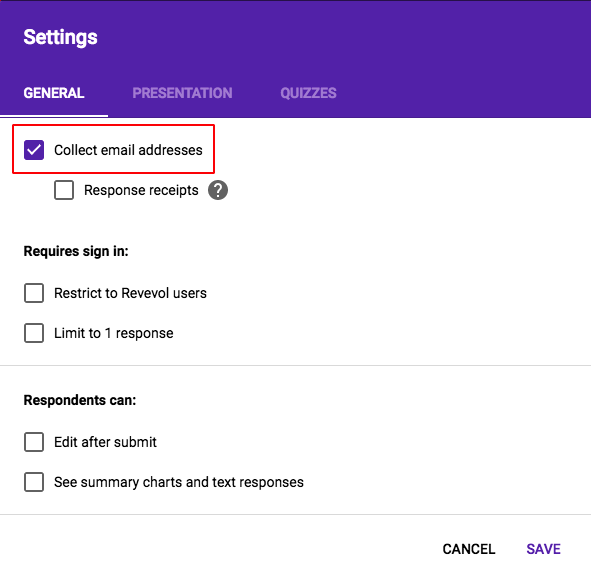Click the Settings dialog title
Image resolution: width=591 pixels, height=580 pixels.
pyautogui.click(x=60, y=38)
